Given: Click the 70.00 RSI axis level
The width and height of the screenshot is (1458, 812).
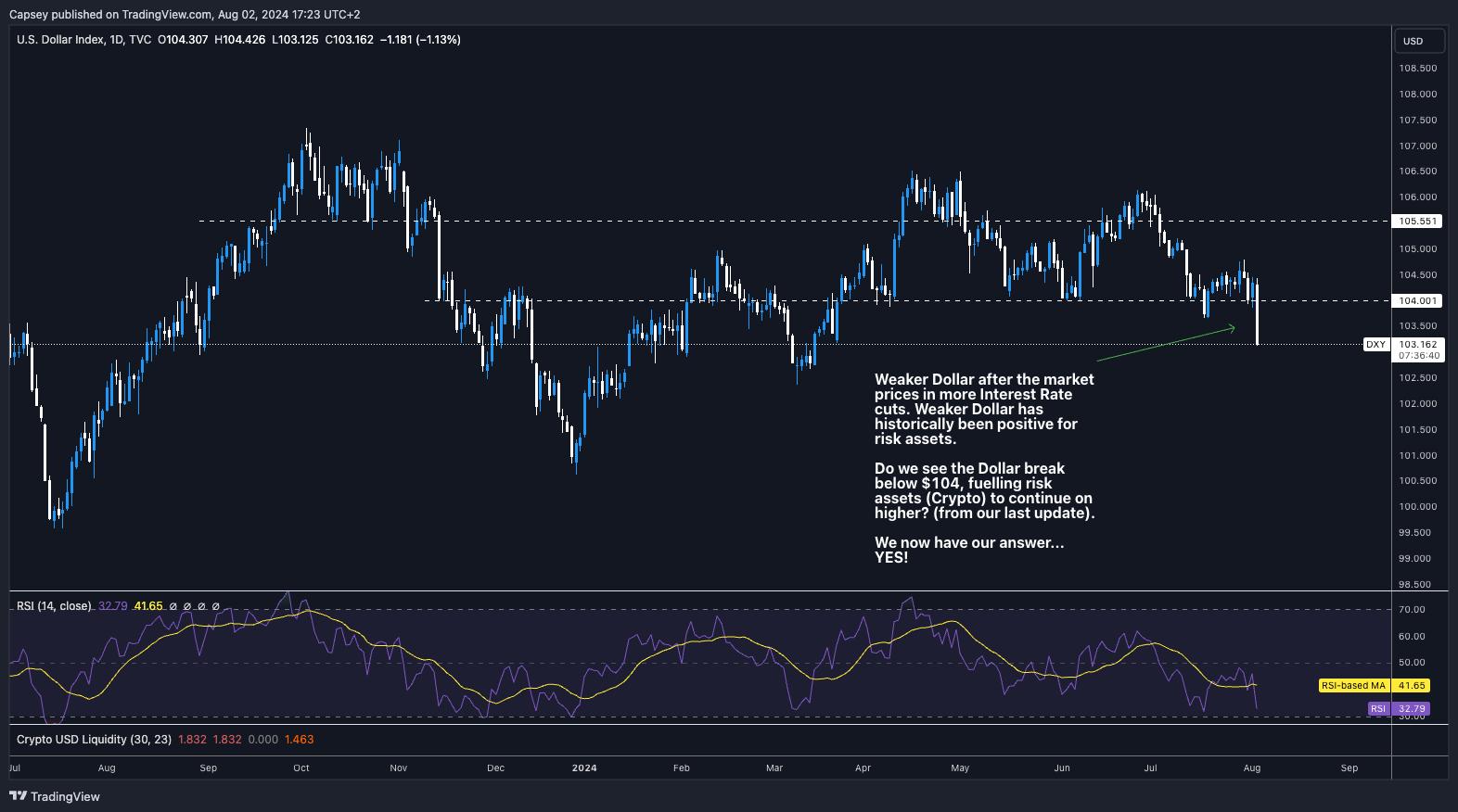Looking at the screenshot, I should pyautogui.click(x=1413, y=610).
